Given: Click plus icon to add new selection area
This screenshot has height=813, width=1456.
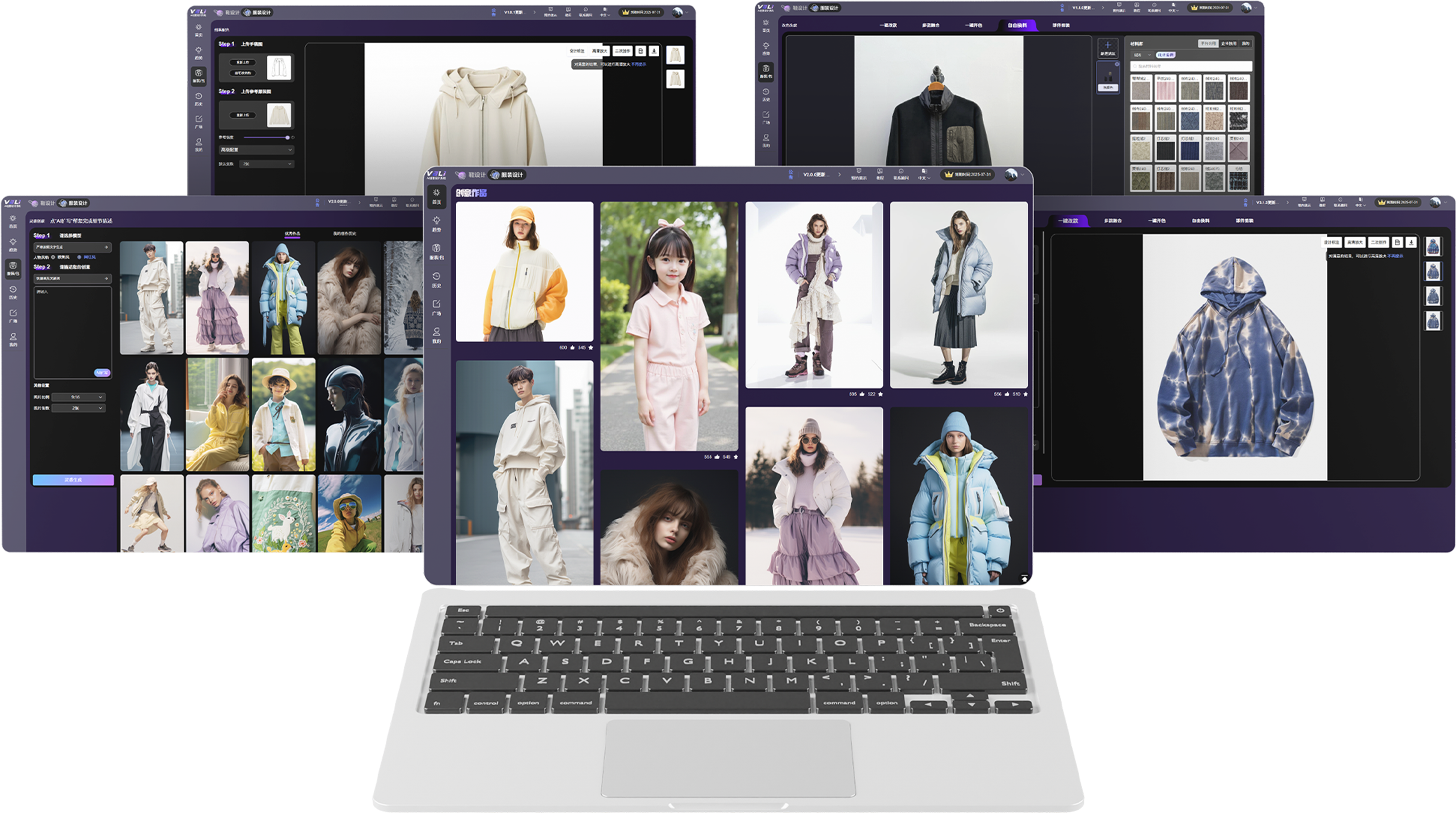Looking at the screenshot, I should [1107, 45].
